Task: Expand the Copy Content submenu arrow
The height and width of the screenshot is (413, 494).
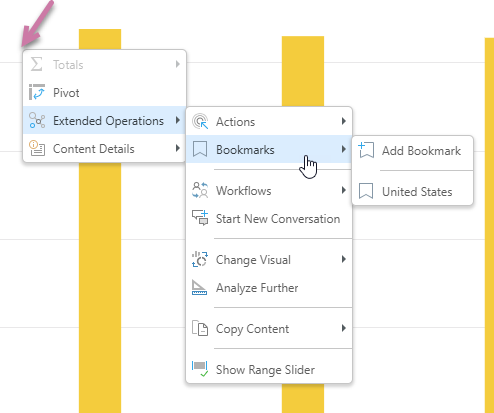Action: tap(344, 328)
